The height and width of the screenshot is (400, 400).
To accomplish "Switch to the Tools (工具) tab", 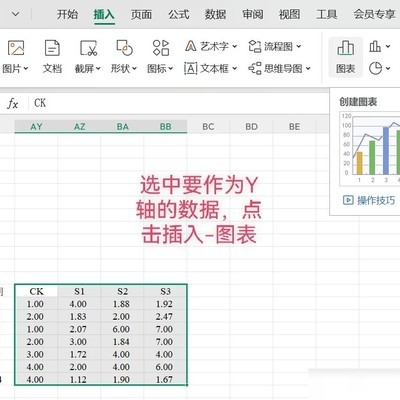I will point(327,14).
